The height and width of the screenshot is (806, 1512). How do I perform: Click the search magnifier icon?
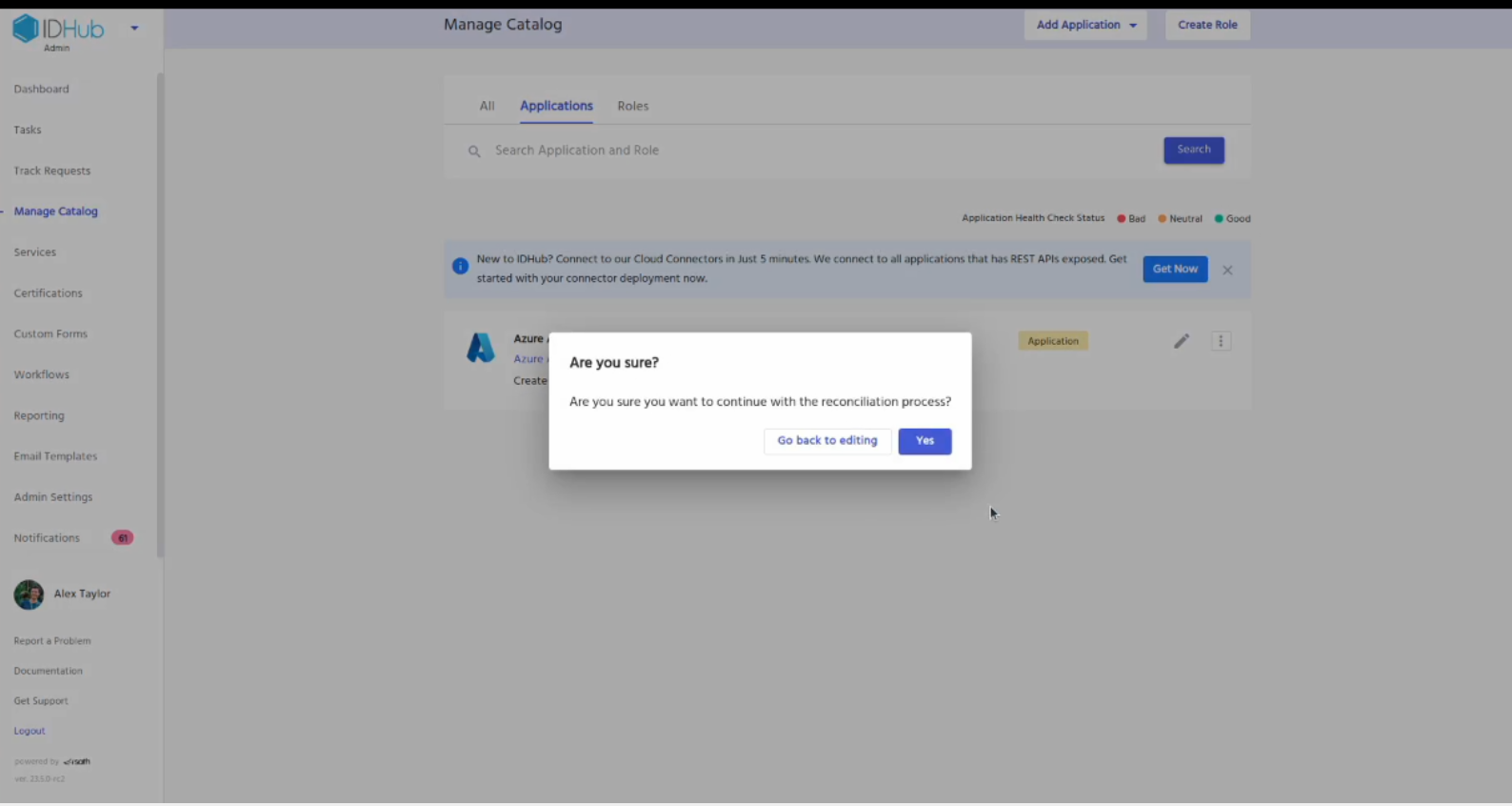click(x=474, y=151)
